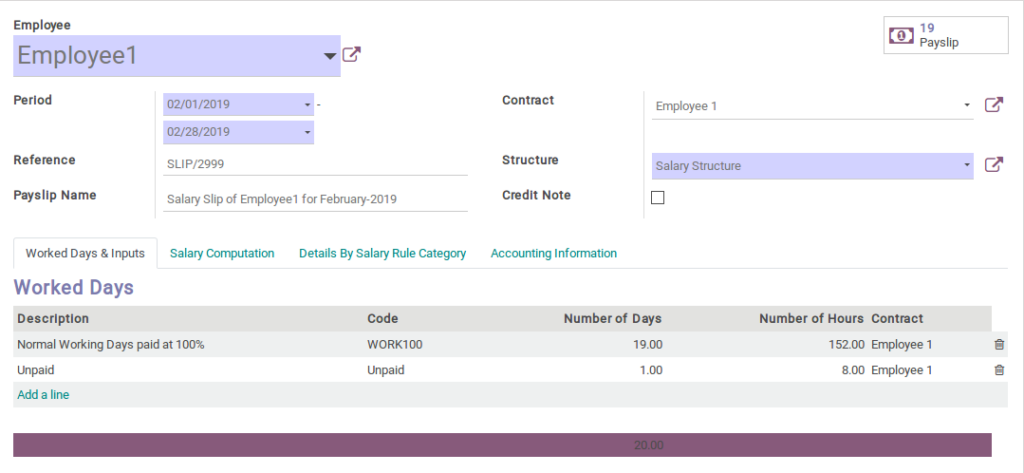
Task: Open the Contract external link icon
Action: coord(993,105)
